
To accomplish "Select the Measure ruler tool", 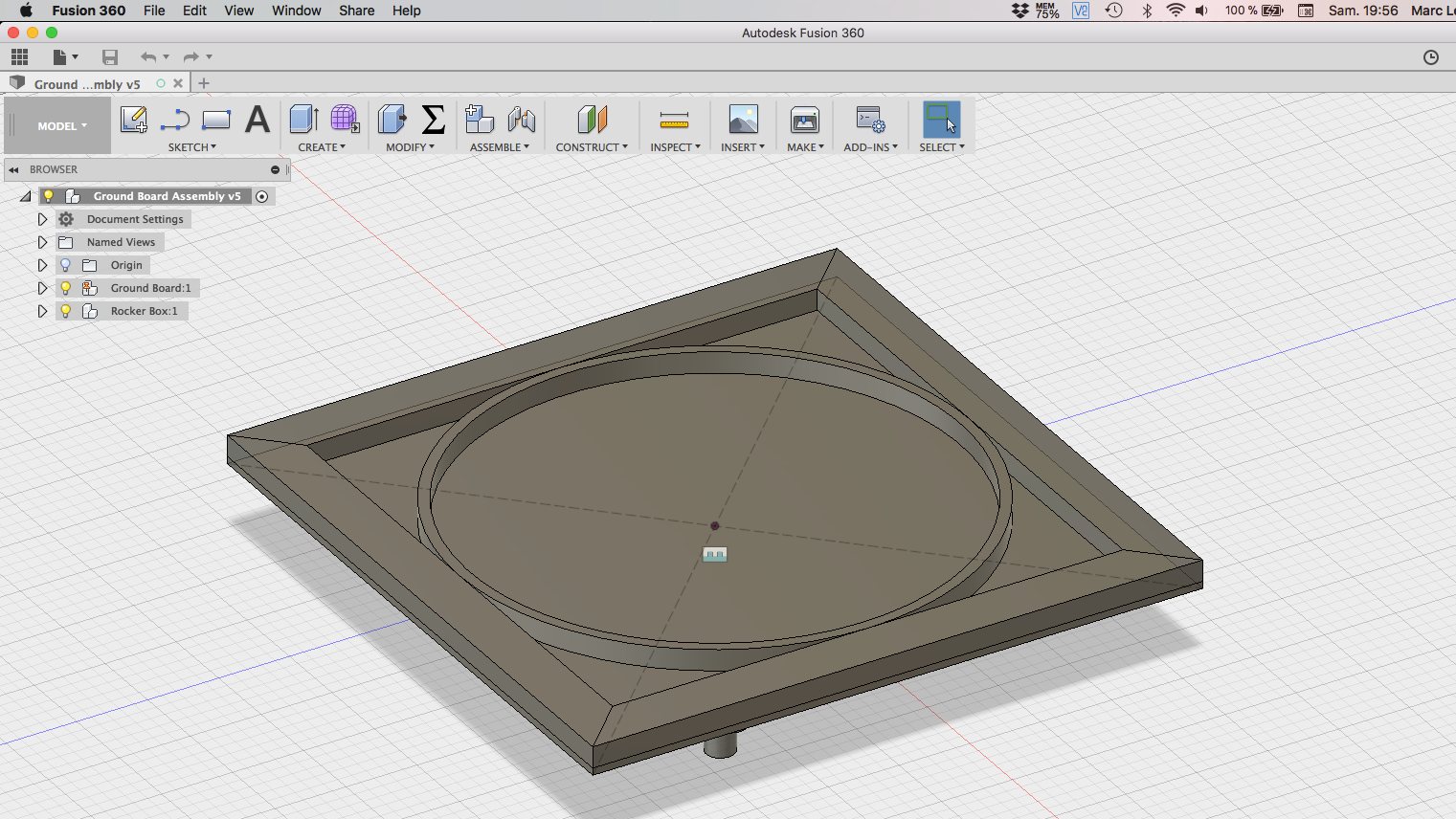I will pos(674,121).
